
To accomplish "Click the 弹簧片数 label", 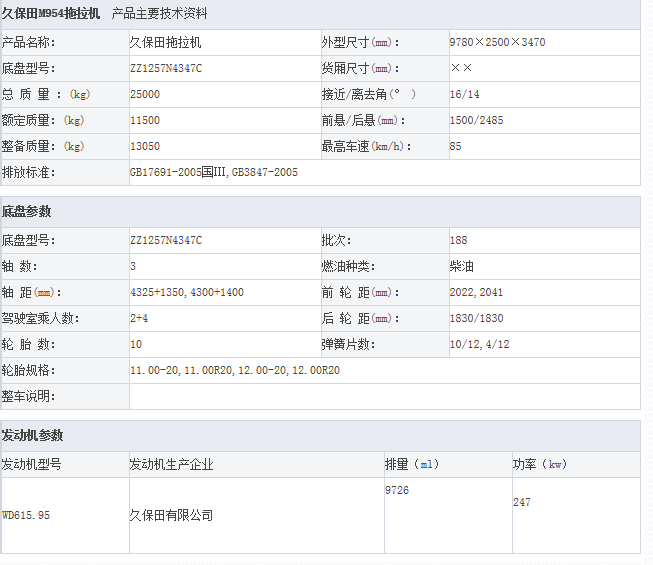I will coord(348,344).
